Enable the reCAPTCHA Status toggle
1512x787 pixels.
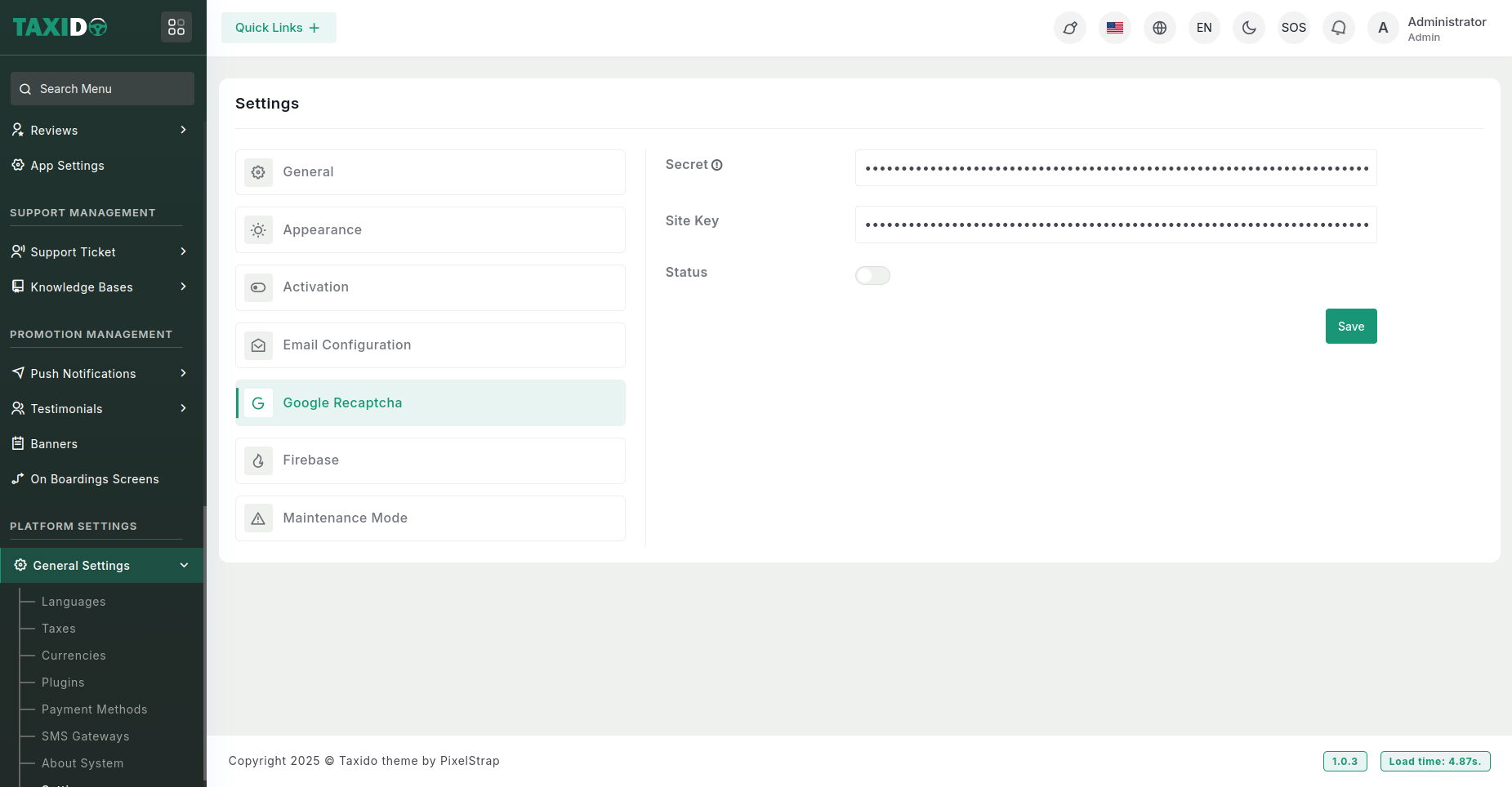point(872,276)
